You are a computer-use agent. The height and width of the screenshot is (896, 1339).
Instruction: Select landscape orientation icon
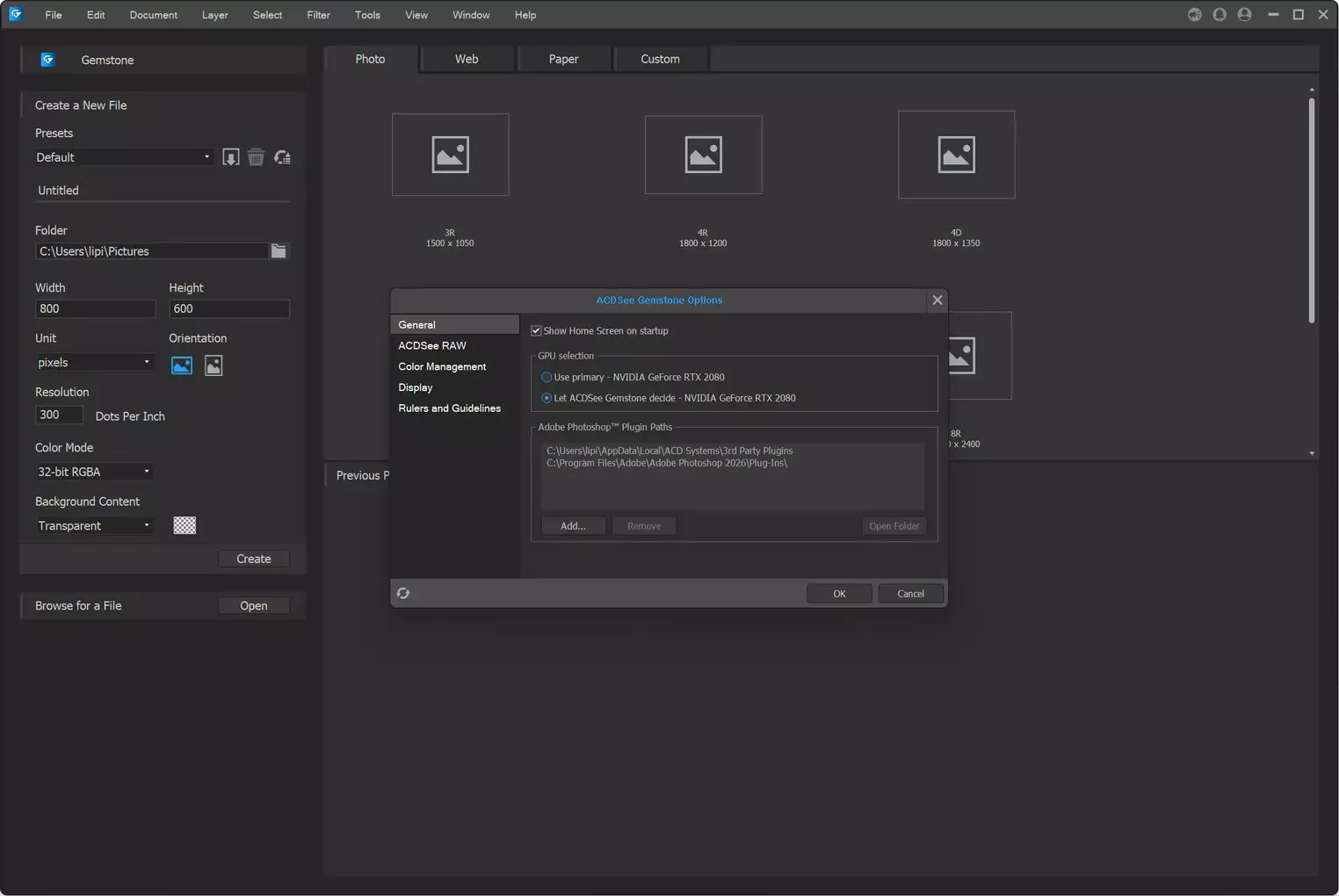point(182,365)
